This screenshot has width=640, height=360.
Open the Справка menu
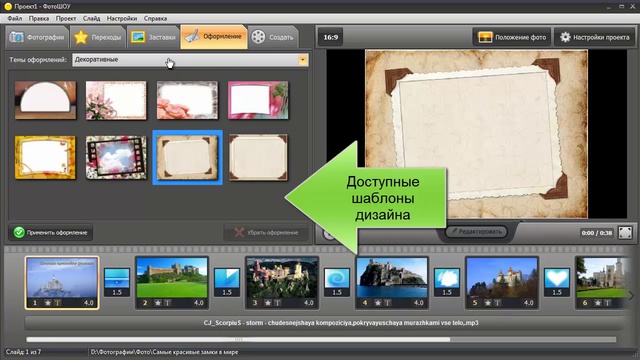(155, 18)
